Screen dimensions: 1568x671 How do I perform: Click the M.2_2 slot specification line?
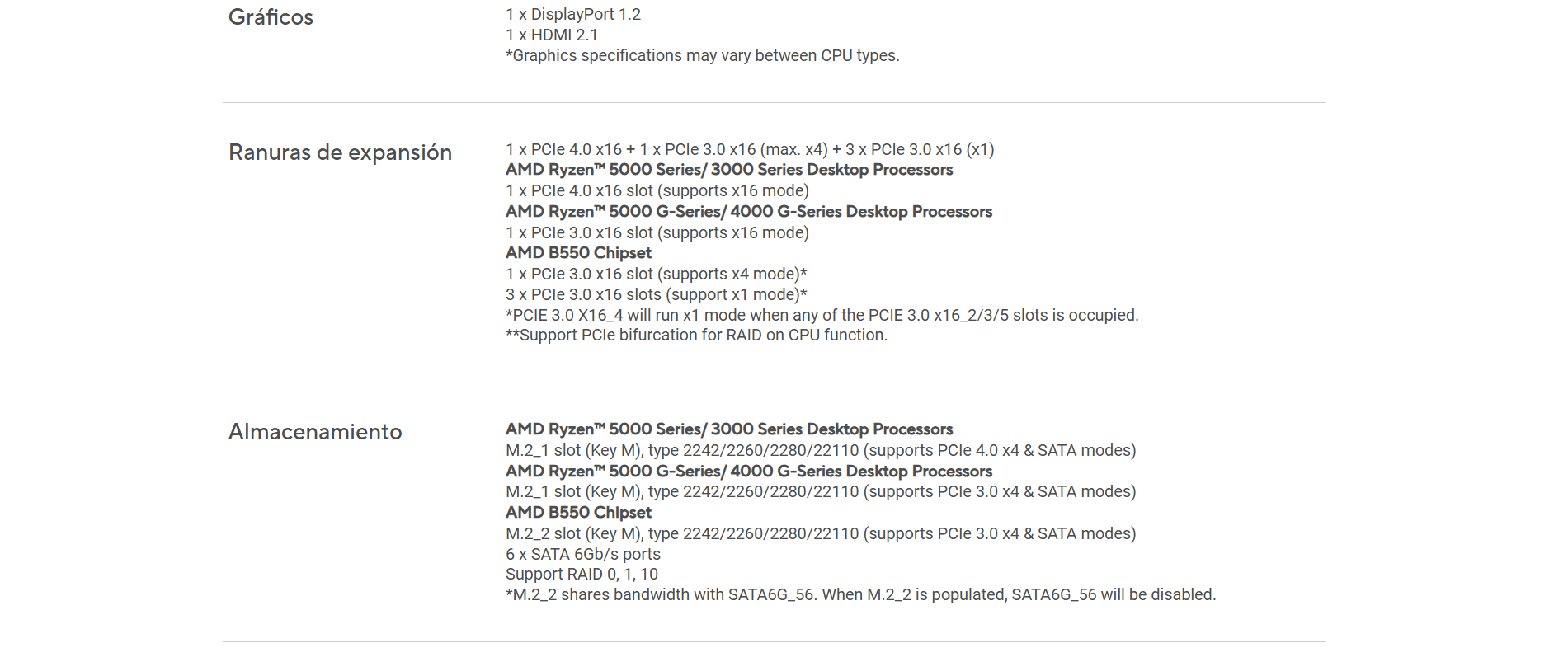(820, 533)
